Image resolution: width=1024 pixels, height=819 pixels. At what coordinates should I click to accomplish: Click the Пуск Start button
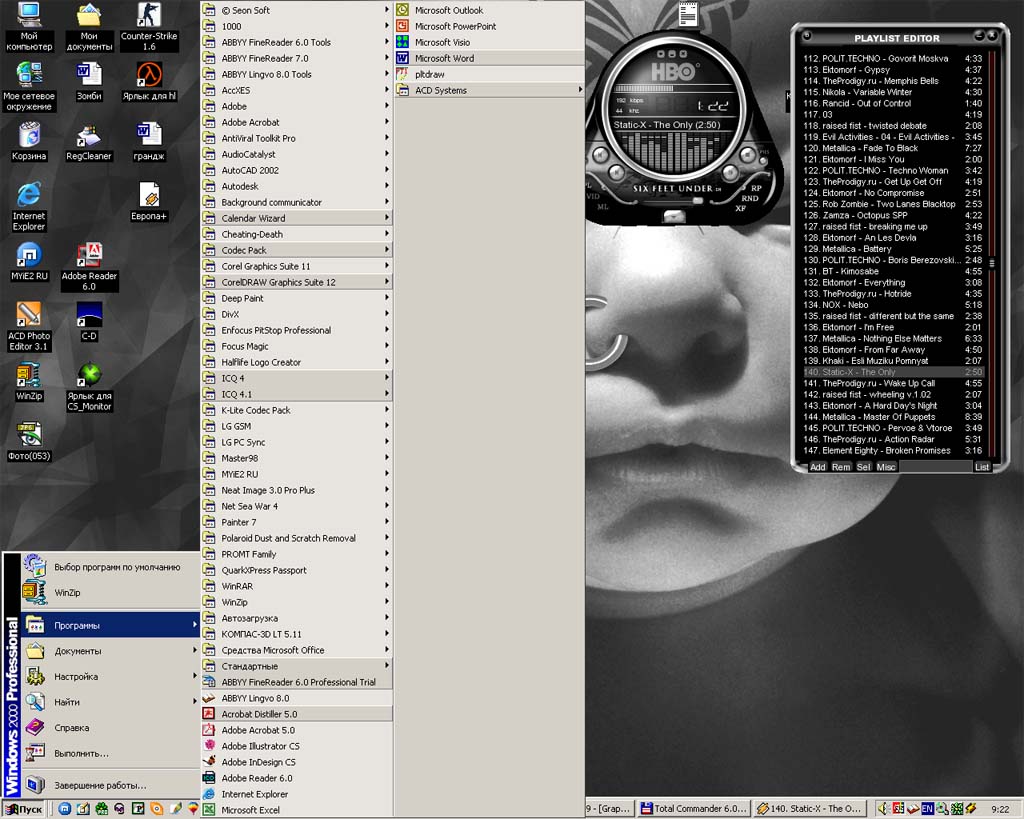pos(24,809)
